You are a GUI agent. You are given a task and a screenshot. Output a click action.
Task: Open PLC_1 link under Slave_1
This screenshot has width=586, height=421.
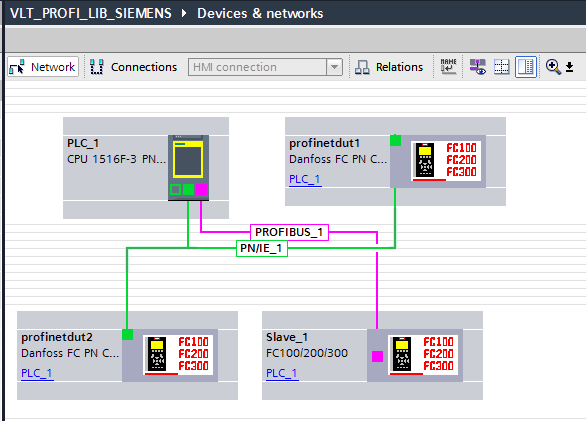click(x=282, y=373)
